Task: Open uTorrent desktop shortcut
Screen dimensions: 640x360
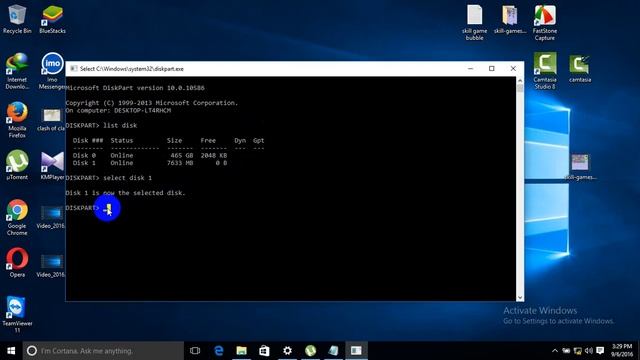Action: 17,165
